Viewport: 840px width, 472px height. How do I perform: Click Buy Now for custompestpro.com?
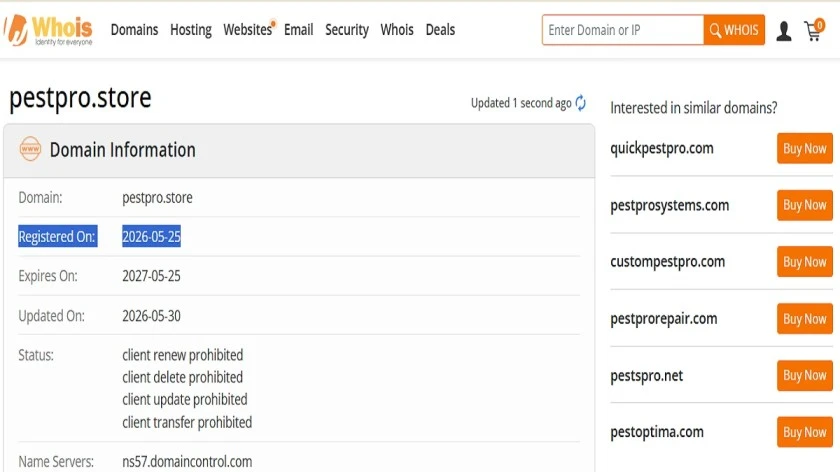coord(805,262)
